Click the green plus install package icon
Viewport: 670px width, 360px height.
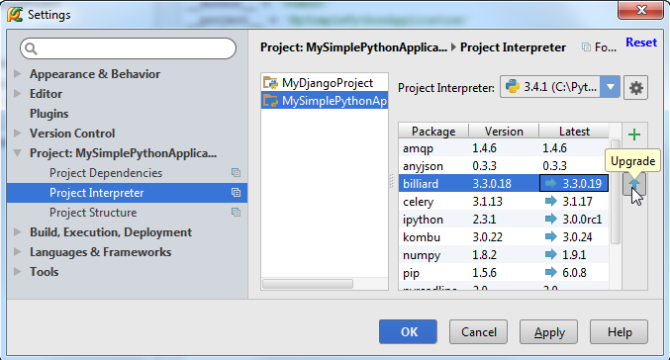click(634, 135)
